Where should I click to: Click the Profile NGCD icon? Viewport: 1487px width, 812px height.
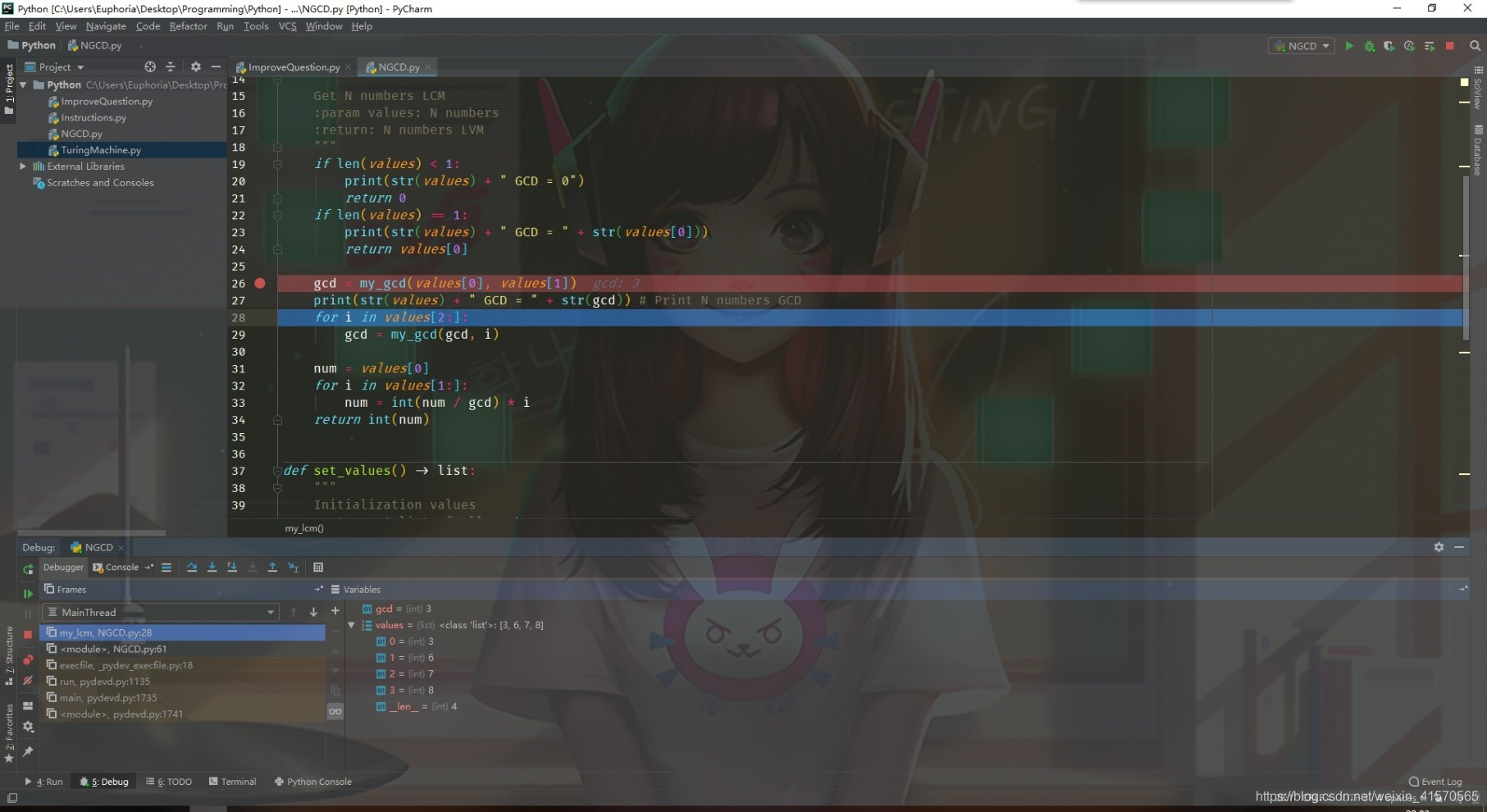(x=1409, y=46)
